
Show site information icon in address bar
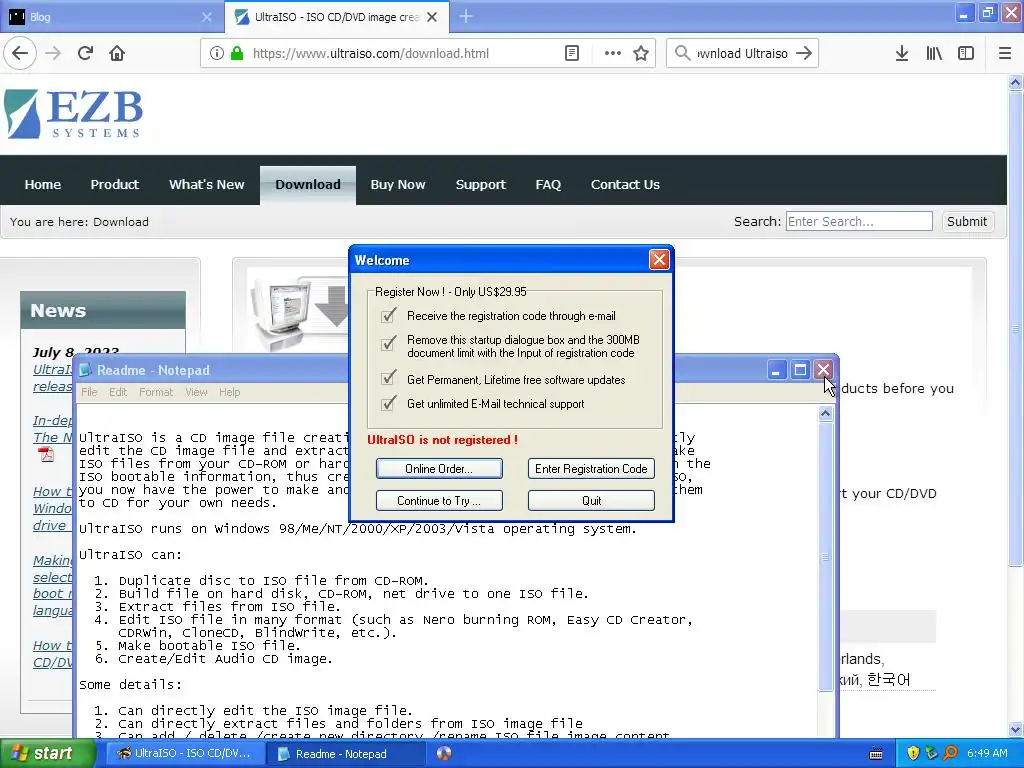216,54
